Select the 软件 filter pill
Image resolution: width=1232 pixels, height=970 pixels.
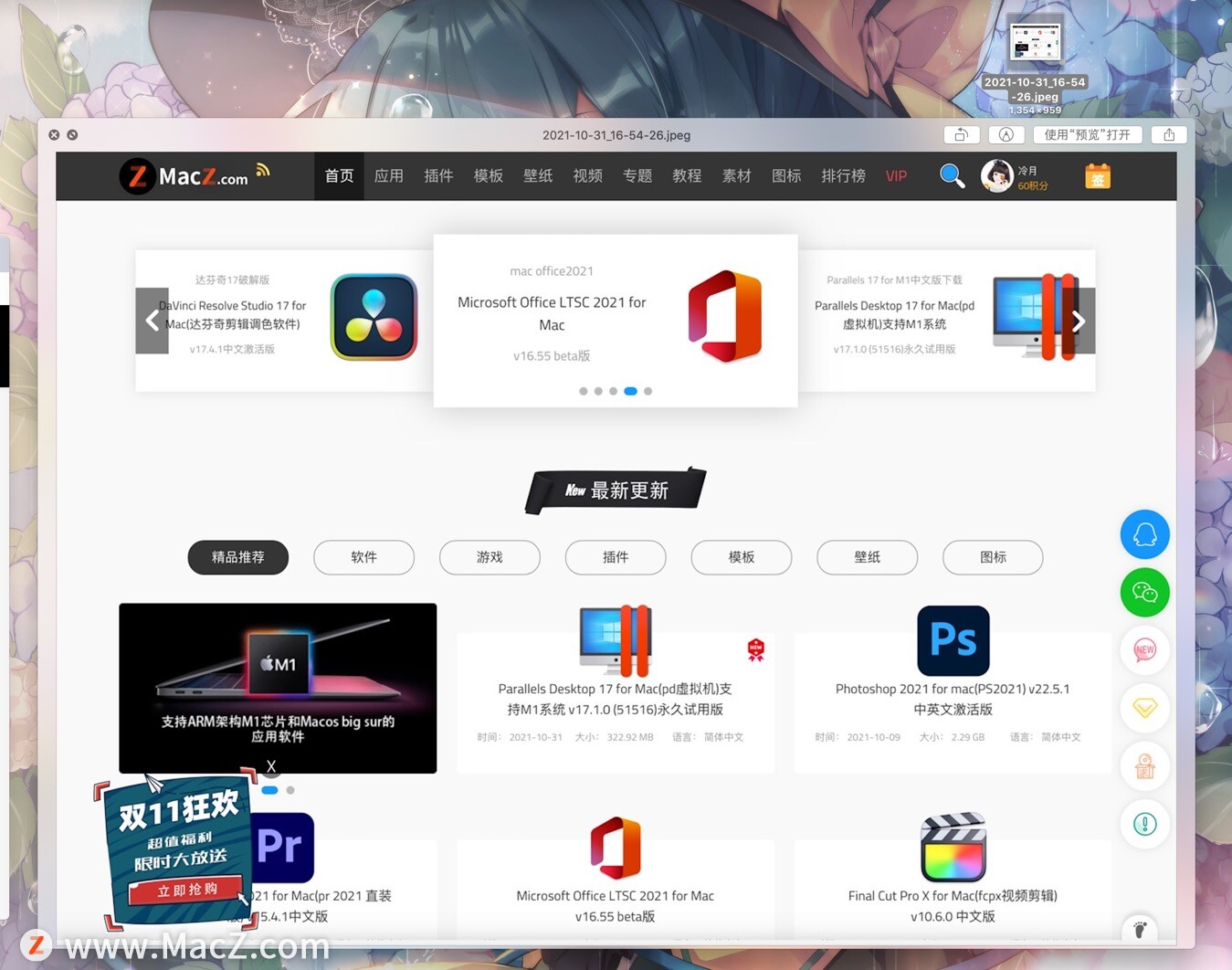click(x=363, y=557)
